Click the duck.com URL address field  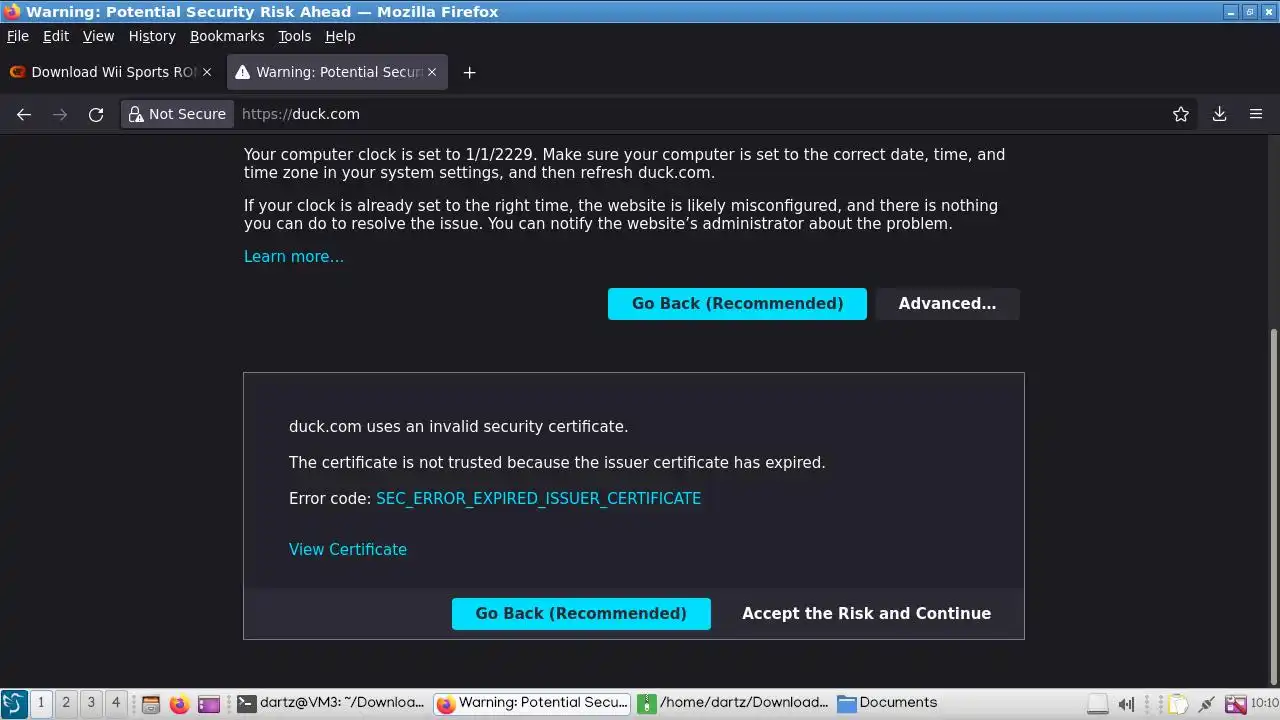coord(700,114)
